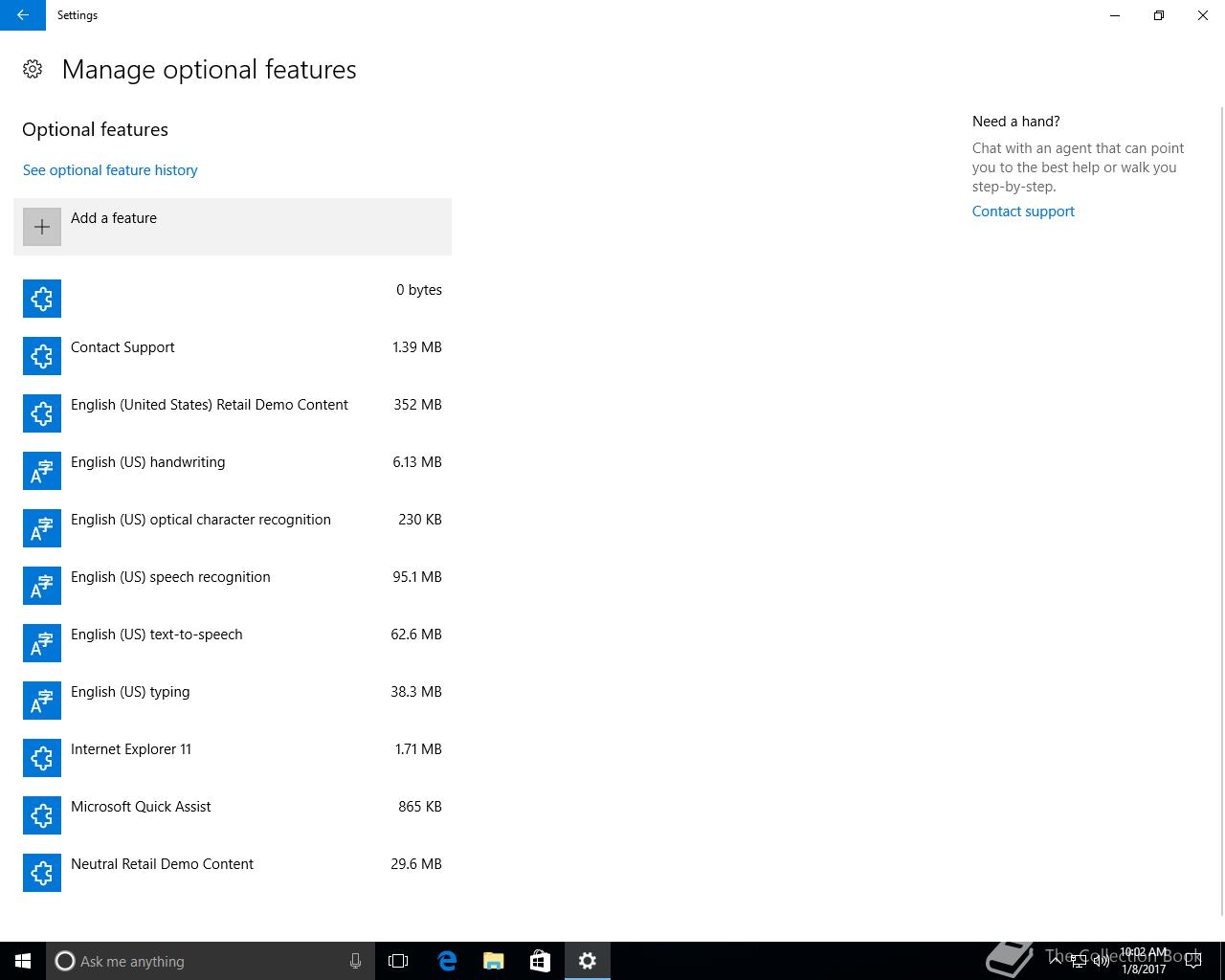
Task: Click the 1.71 MB size value
Action: [418, 749]
